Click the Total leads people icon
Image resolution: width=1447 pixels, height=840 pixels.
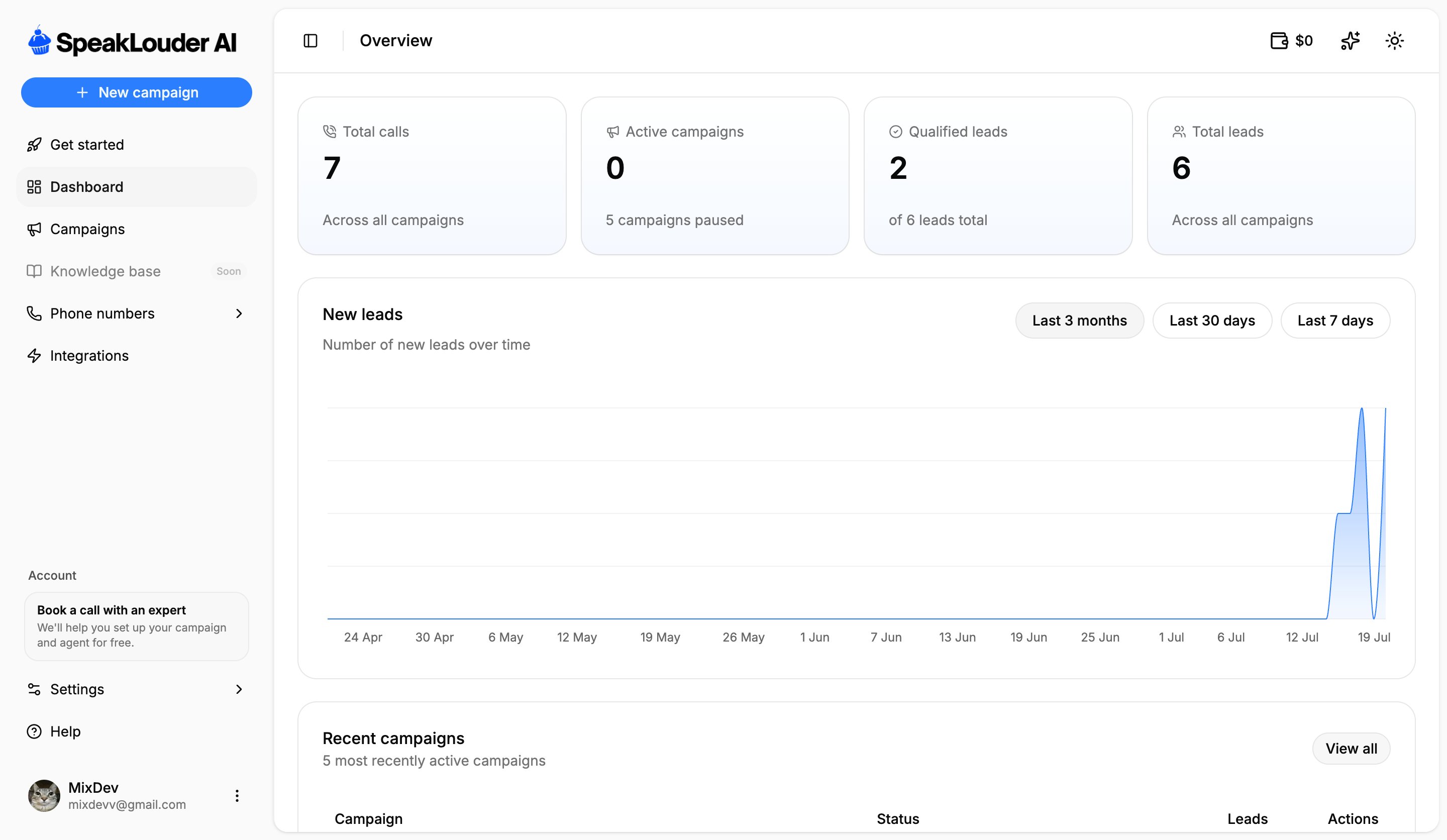(x=1179, y=132)
